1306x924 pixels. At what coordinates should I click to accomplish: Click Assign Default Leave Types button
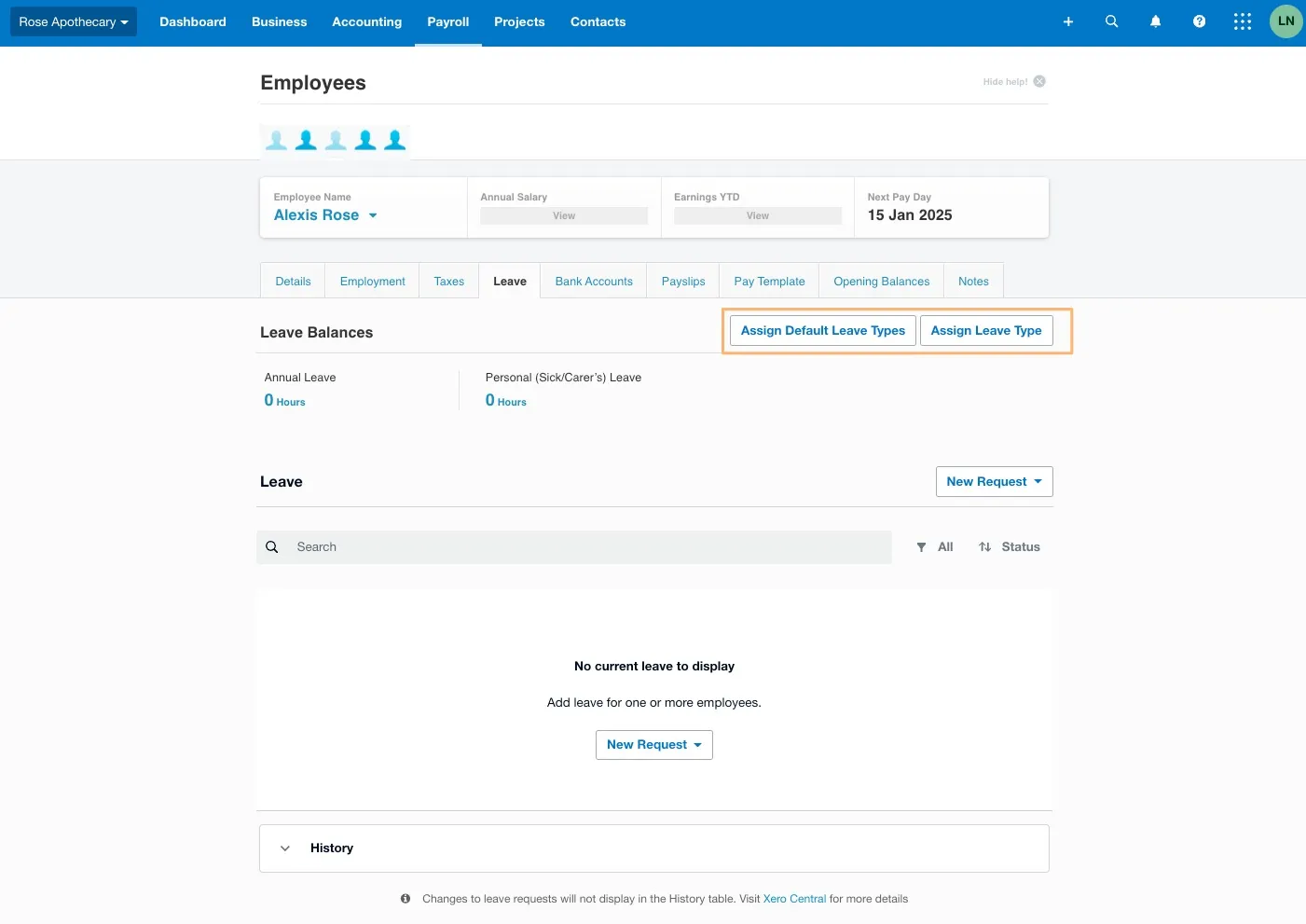pos(822,331)
